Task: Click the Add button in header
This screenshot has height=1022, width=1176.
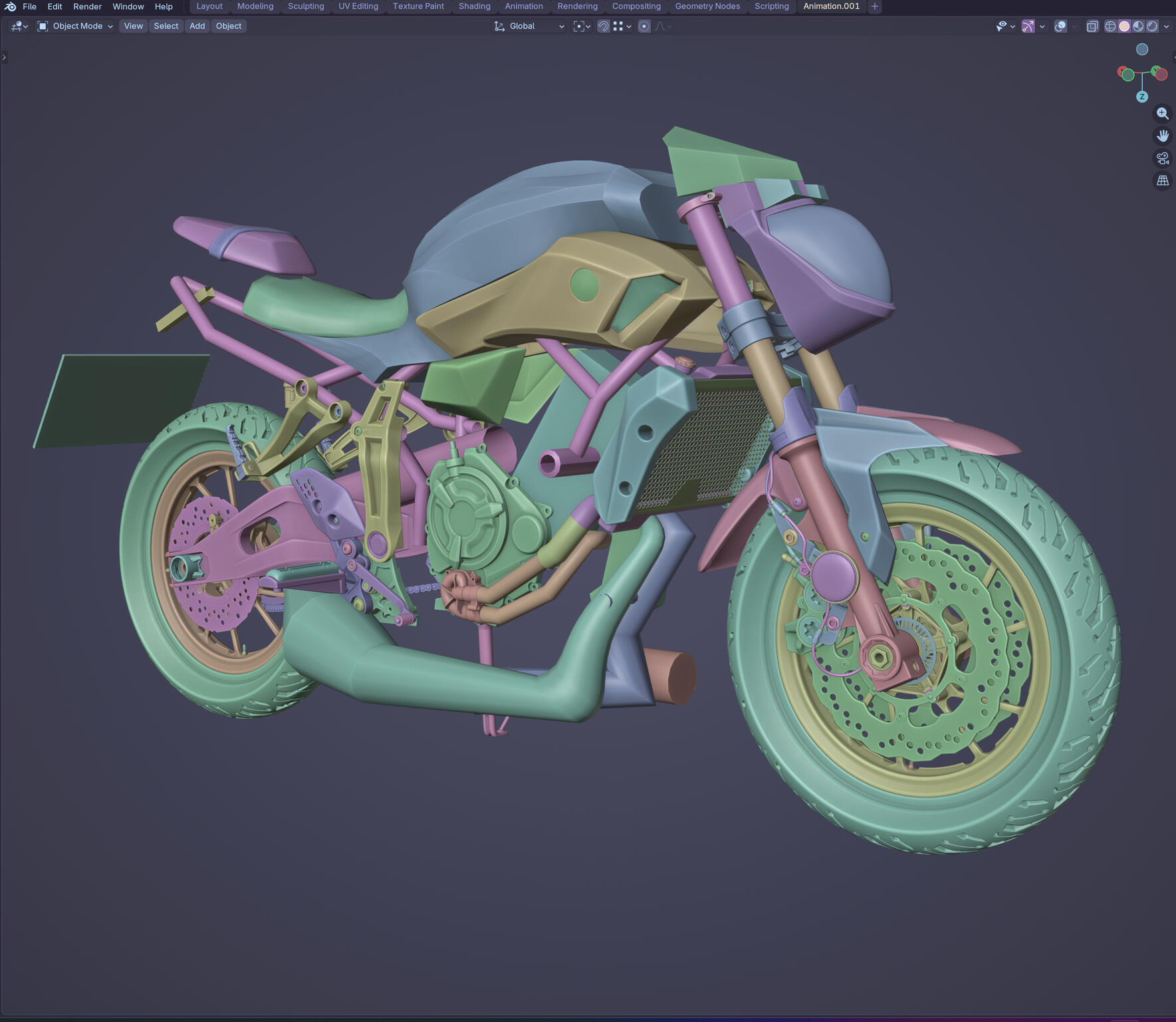Action: (197, 26)
